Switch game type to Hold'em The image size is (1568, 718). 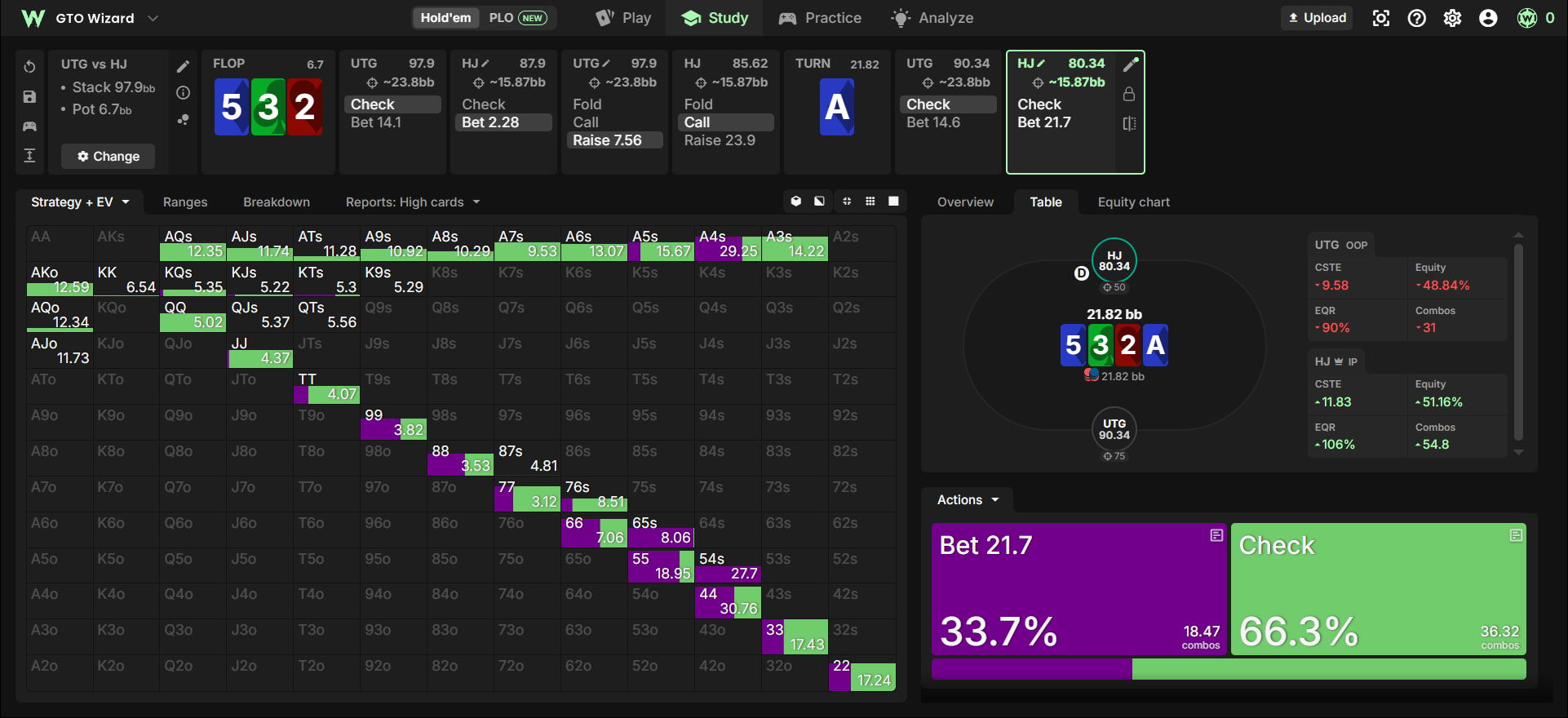[446, 18]
